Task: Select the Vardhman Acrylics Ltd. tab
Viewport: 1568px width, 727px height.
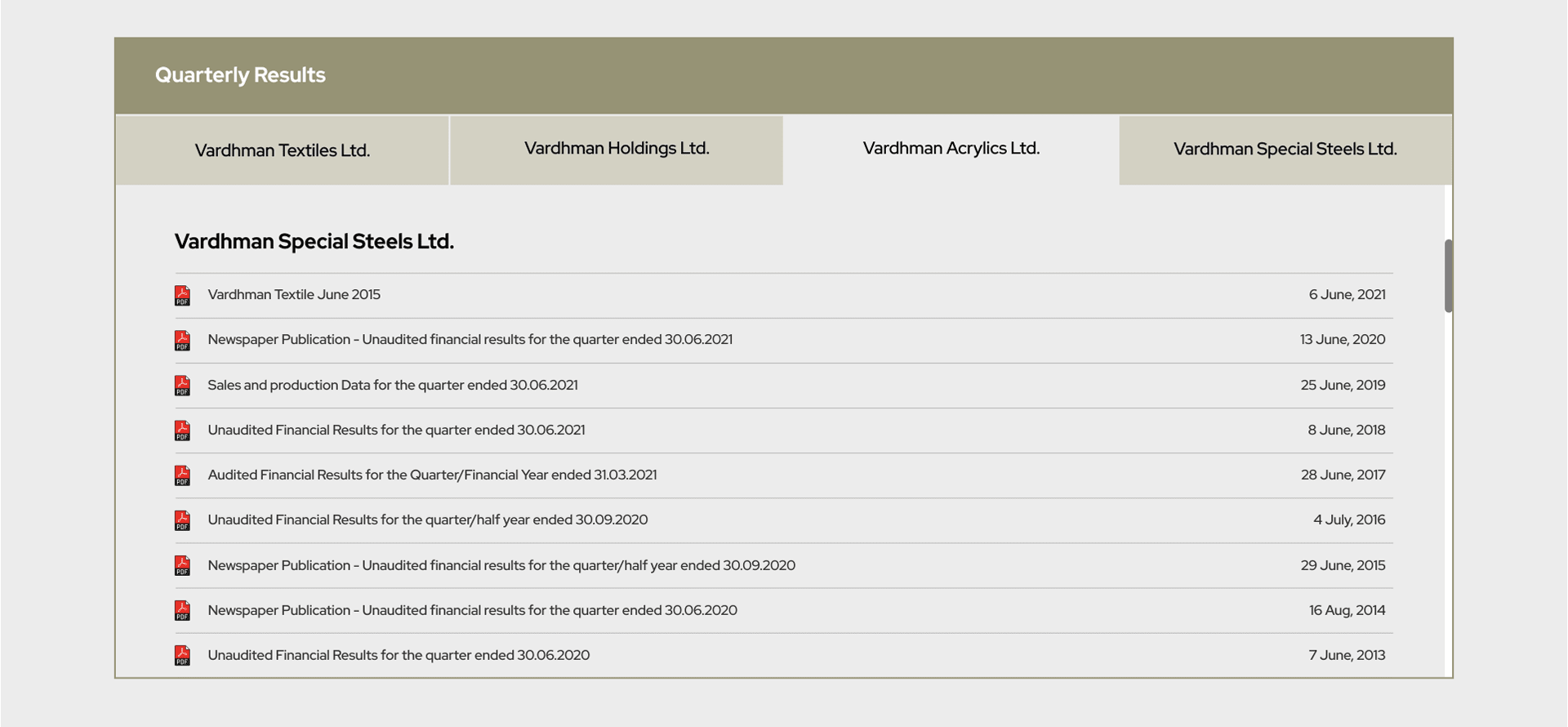Action: click(951, 149)
